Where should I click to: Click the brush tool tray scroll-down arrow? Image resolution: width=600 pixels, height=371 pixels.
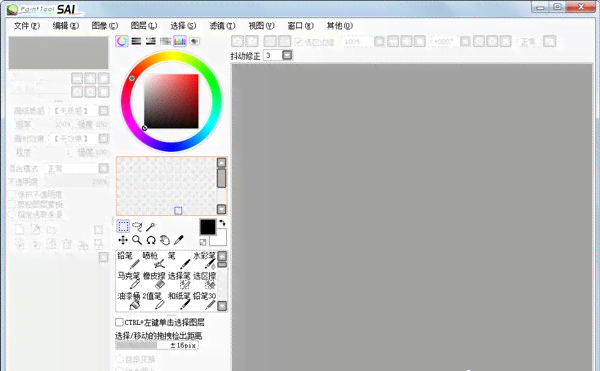pyautogui.click(x=222, y=306)
